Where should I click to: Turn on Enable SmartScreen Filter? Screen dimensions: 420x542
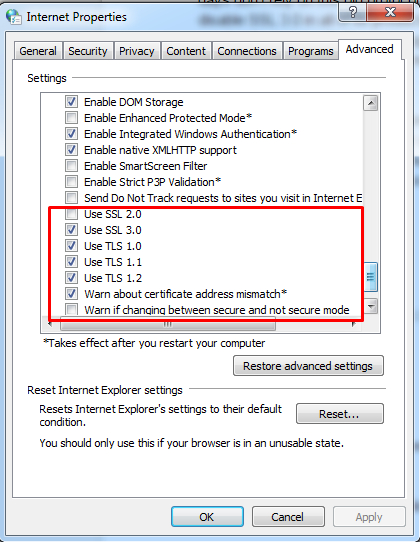tap(72, 166)
